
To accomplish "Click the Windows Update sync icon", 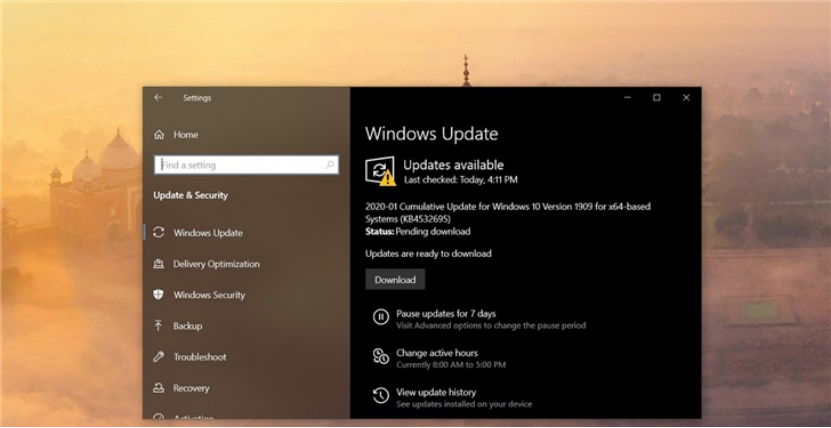I will click(159, 233).
